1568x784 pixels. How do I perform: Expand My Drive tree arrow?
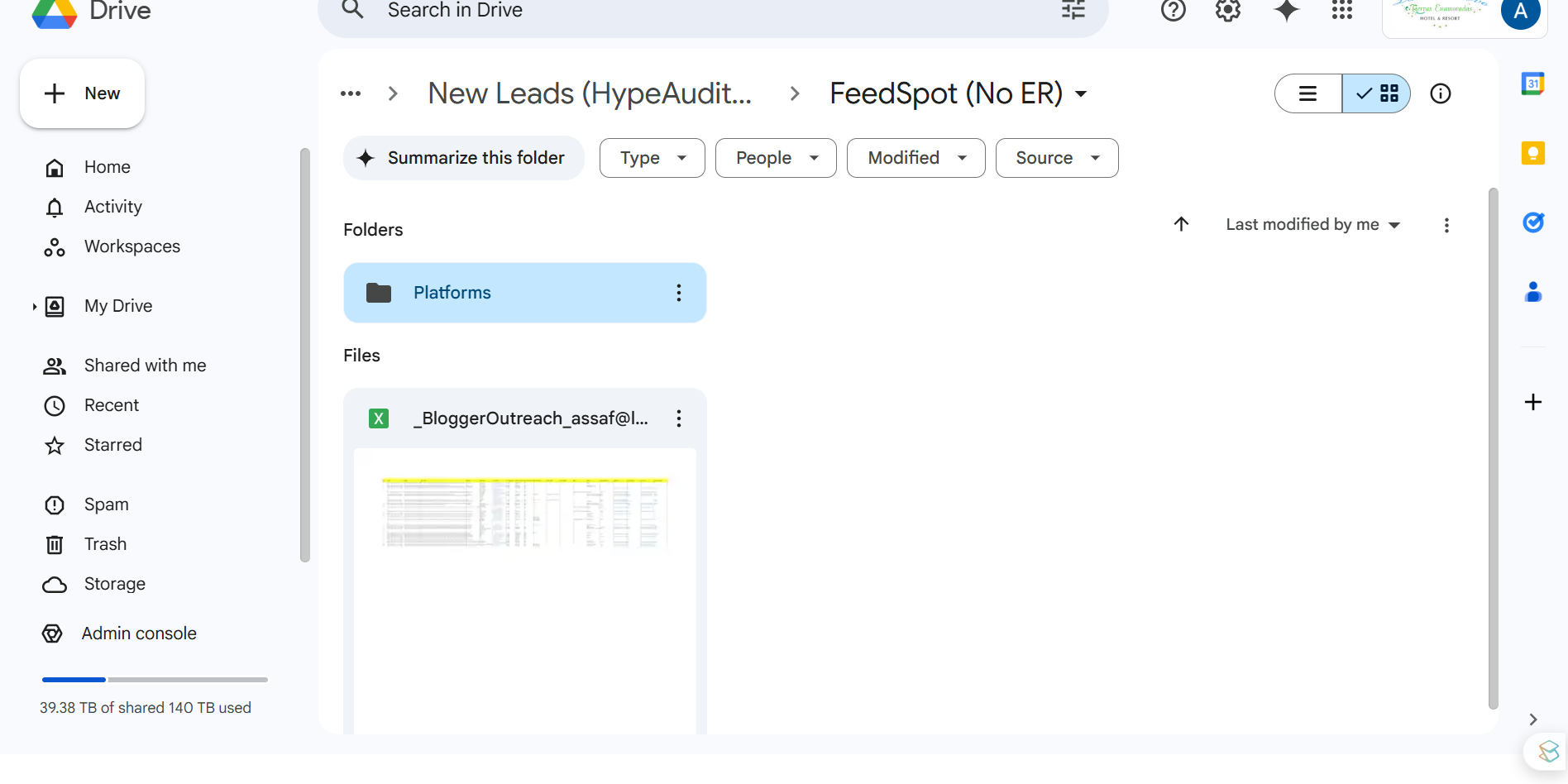[34, 307]
